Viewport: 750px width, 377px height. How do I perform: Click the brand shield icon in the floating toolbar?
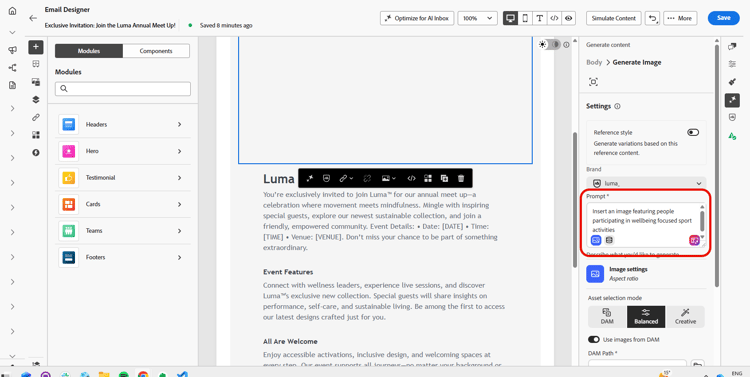326,178
